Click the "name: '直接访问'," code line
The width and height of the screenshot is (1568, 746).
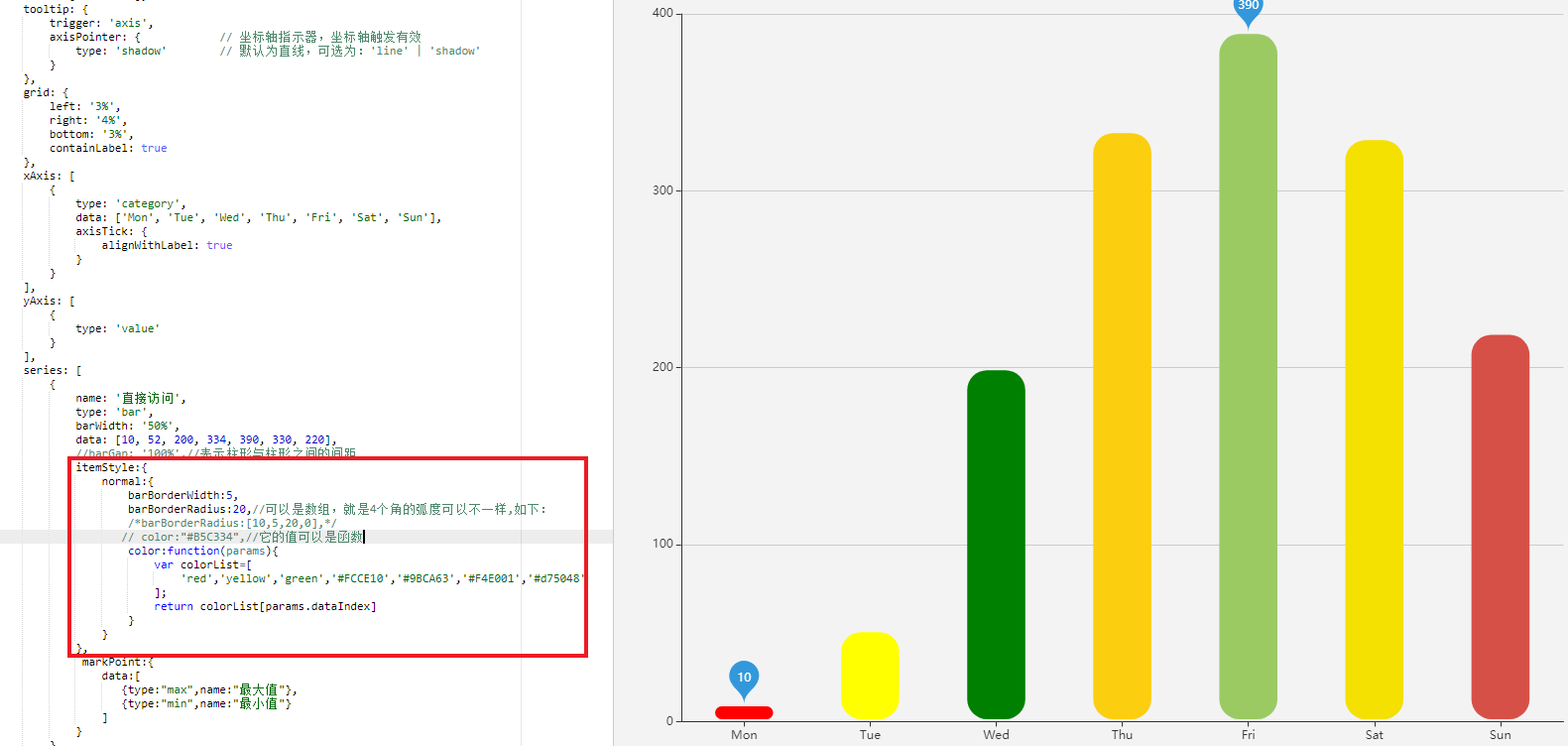(131, 398)
